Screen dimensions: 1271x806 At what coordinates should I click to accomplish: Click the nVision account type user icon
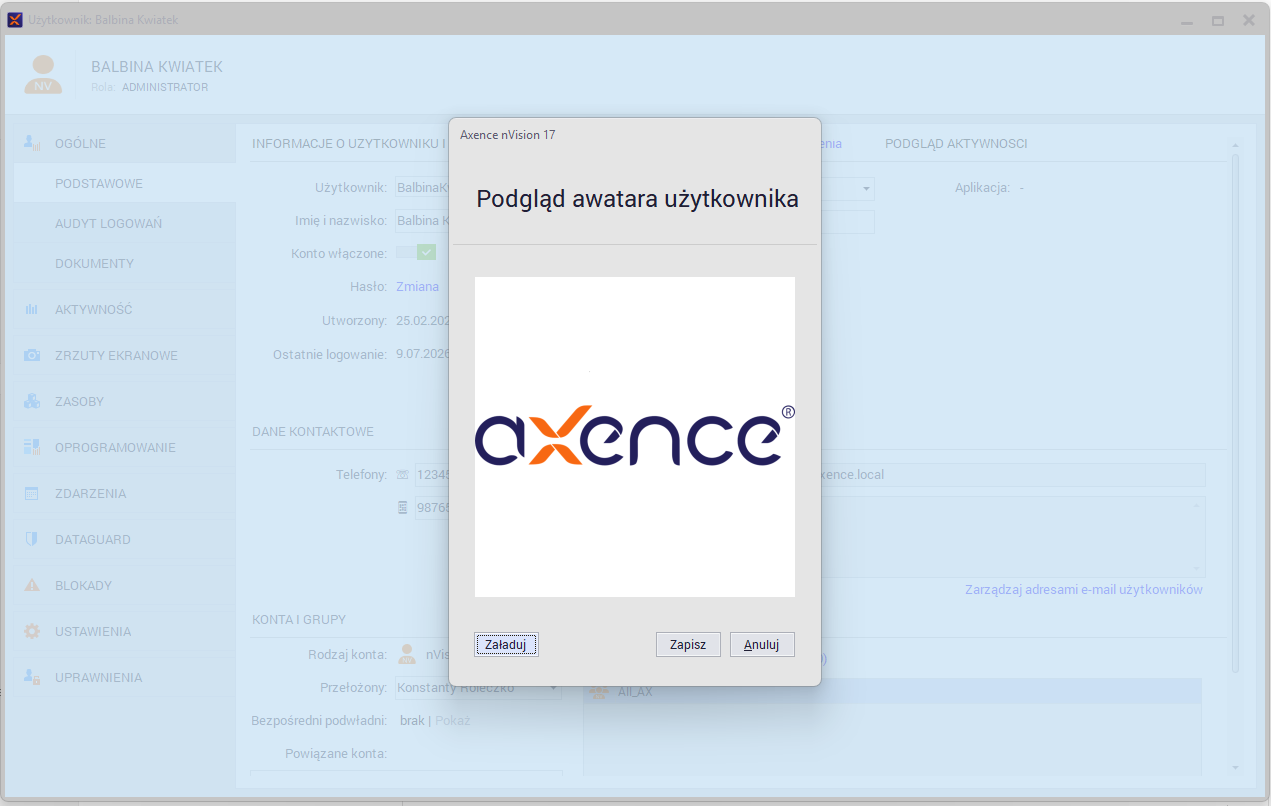[x=407, y=655]
